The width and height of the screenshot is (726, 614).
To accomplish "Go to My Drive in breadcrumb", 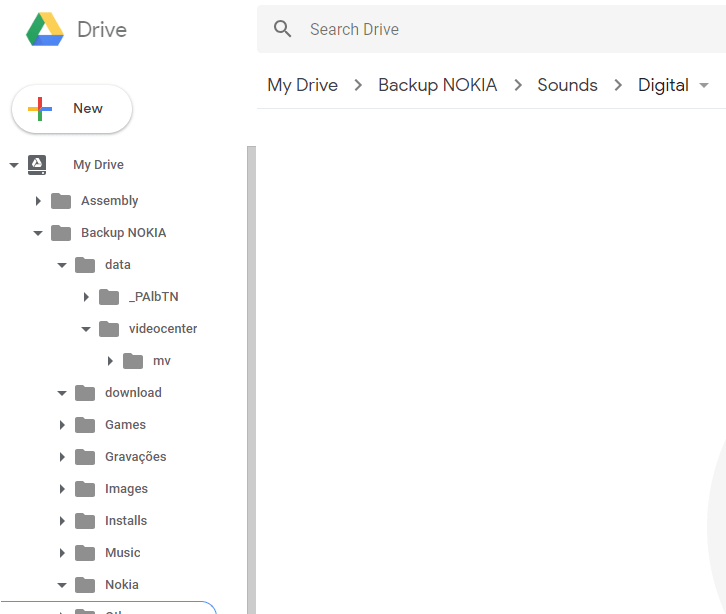I will pyautogui.click(x=303, y=85).
